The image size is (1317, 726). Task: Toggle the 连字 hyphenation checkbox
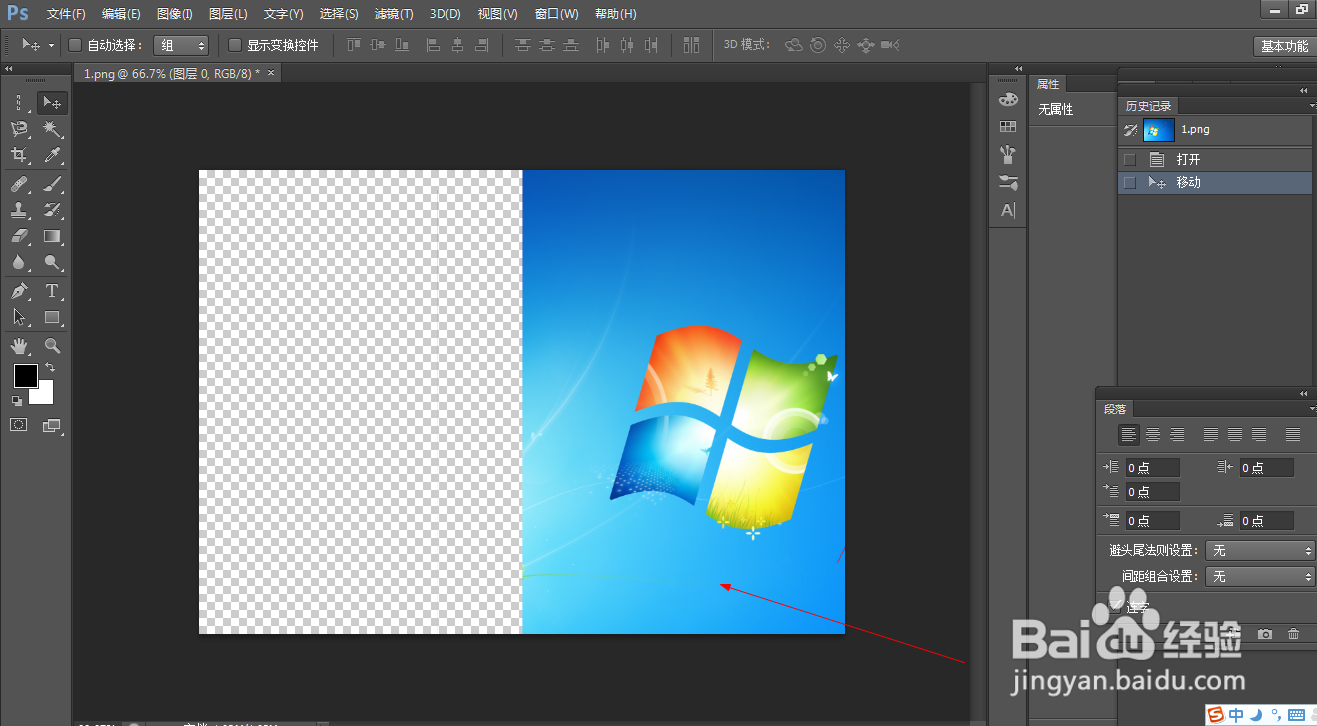click(1116, 605)
